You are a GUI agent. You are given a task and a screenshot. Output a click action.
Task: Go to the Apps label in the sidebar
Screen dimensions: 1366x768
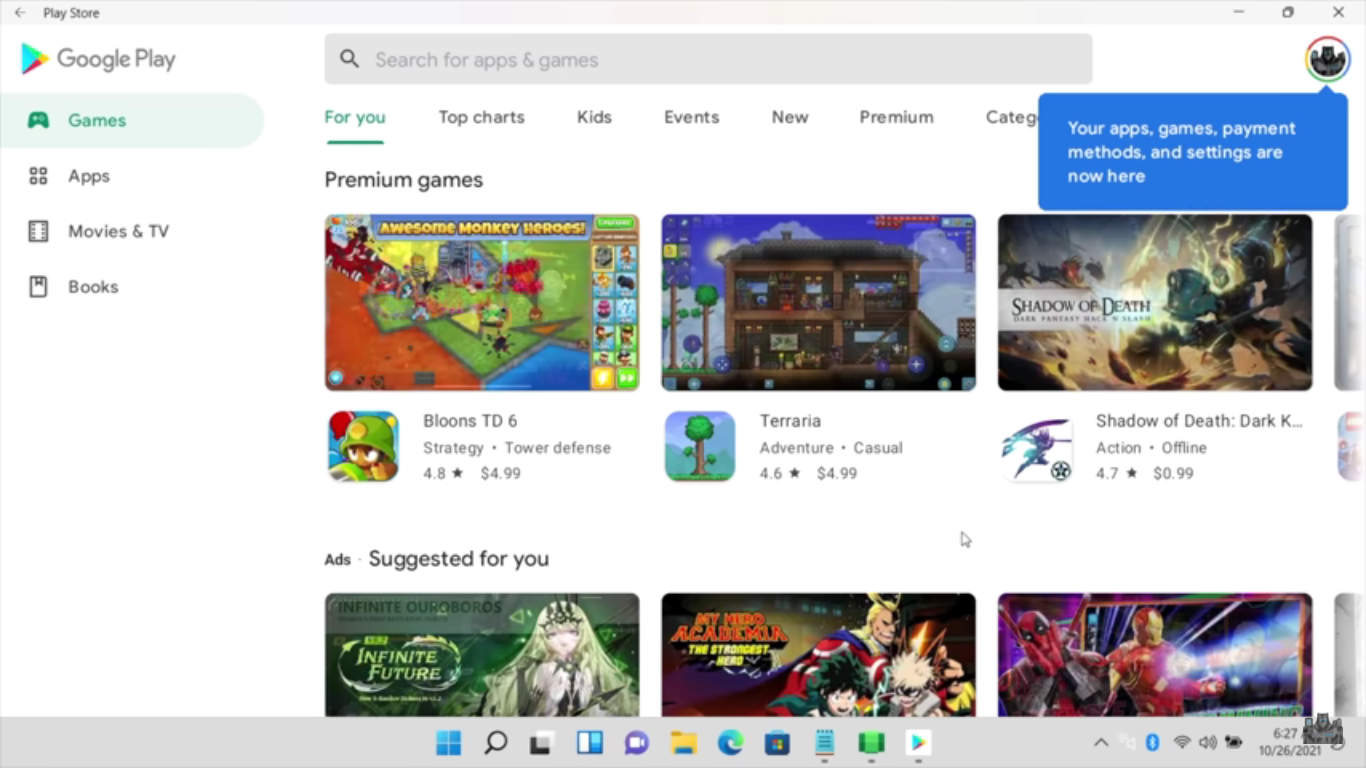pos(89,176)
